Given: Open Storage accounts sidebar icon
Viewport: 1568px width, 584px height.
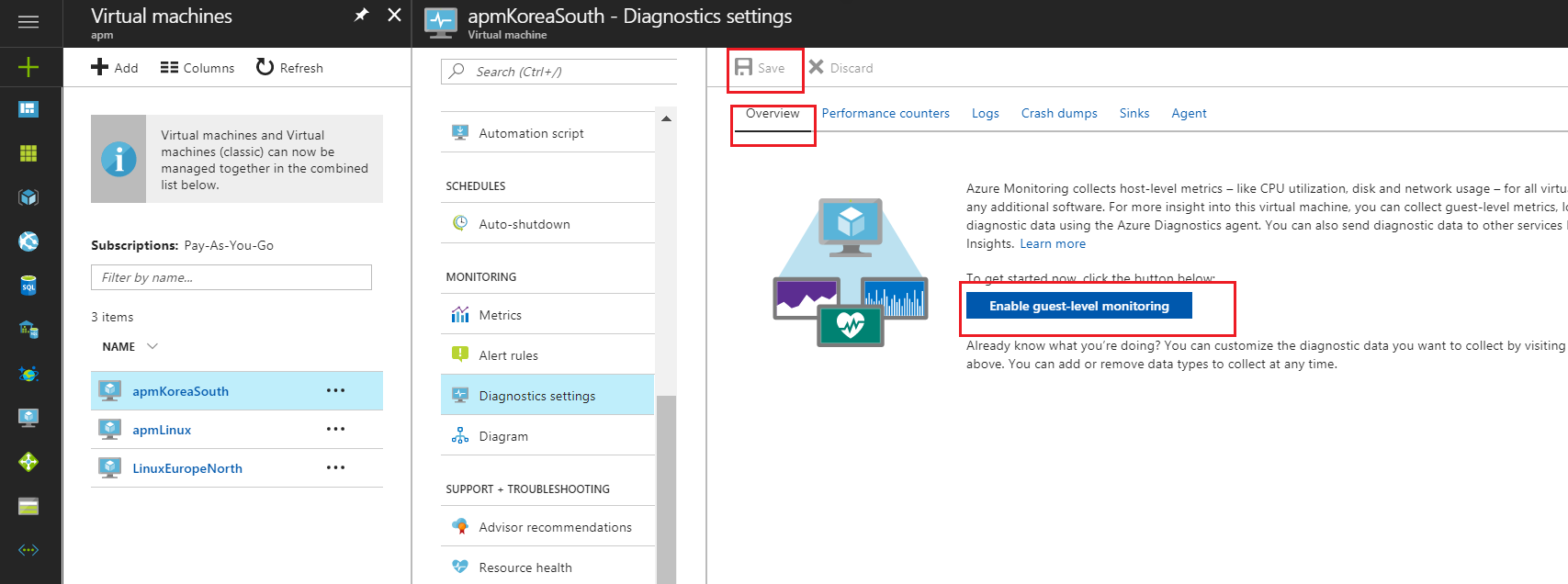Looking at the screenshot, I should click(28, 506).
